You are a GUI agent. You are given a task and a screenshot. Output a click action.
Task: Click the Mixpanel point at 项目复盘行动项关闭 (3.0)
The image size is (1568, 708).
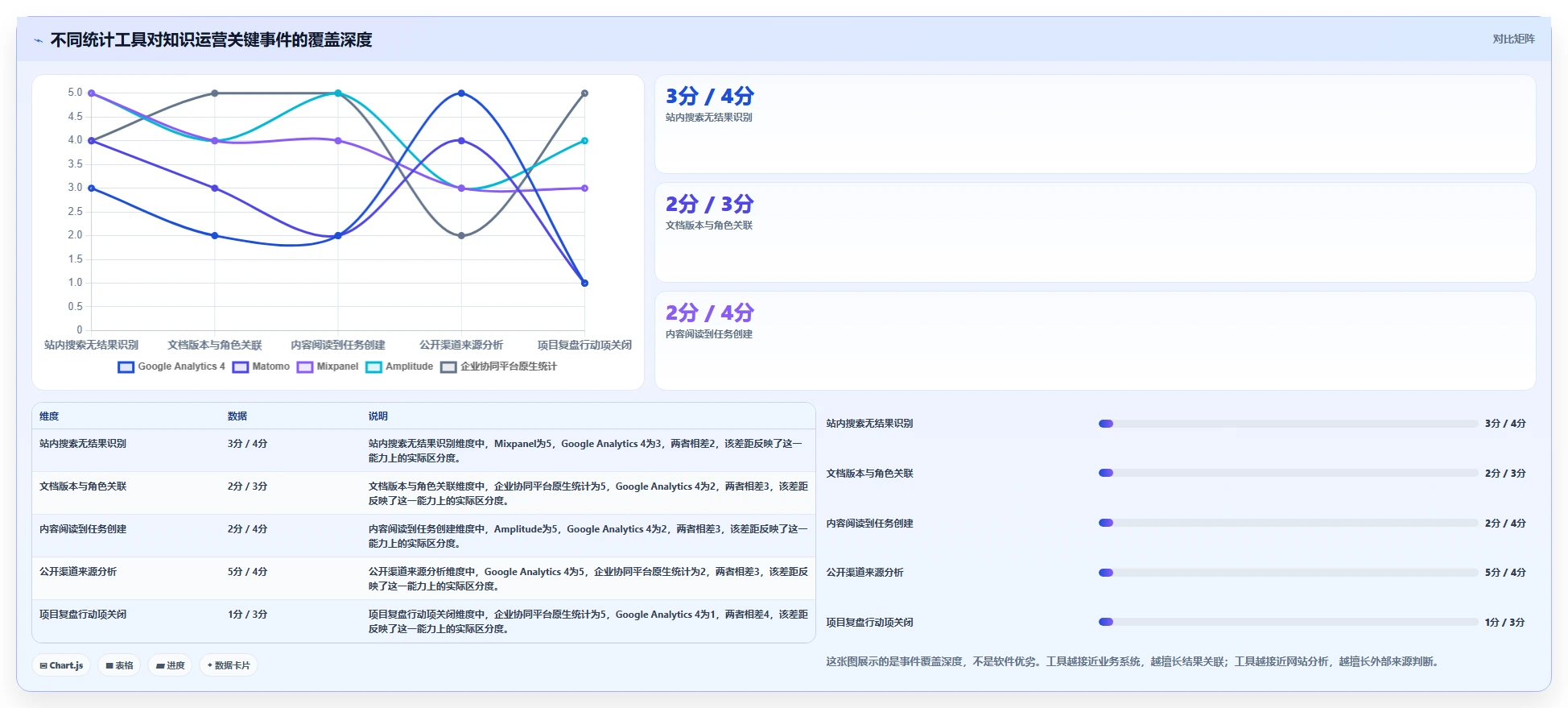click(x=584, y=188)
